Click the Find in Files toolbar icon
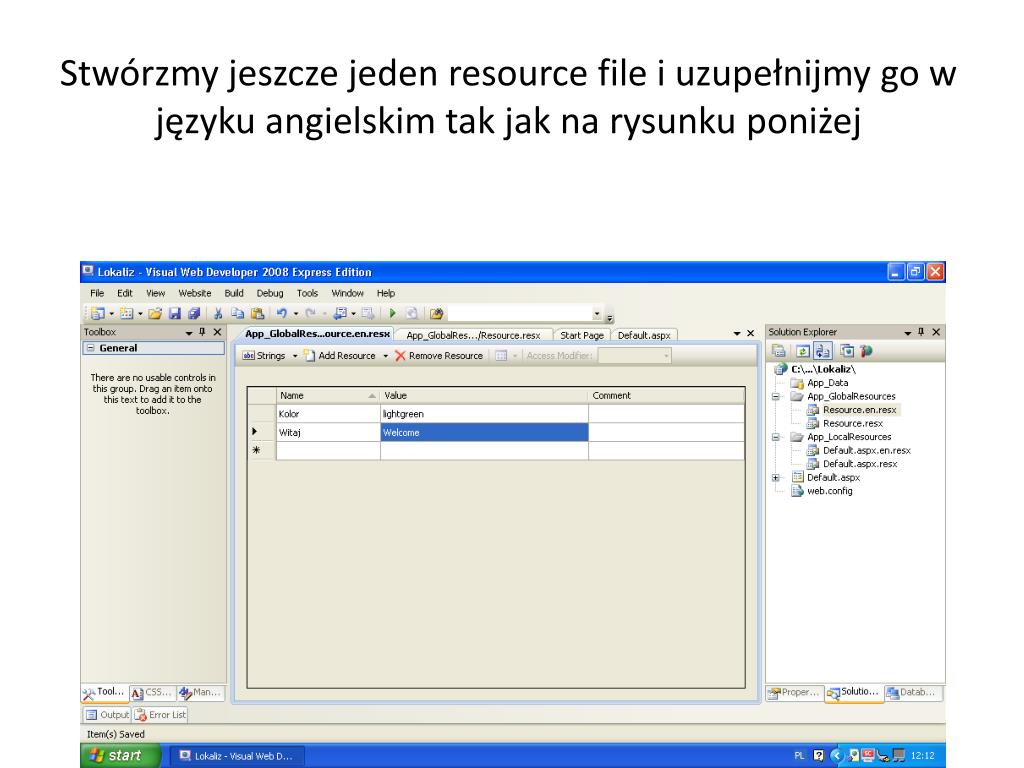The width and height of the screenshot is (1024, 768). pyautogui.click(x=436, y=313)
